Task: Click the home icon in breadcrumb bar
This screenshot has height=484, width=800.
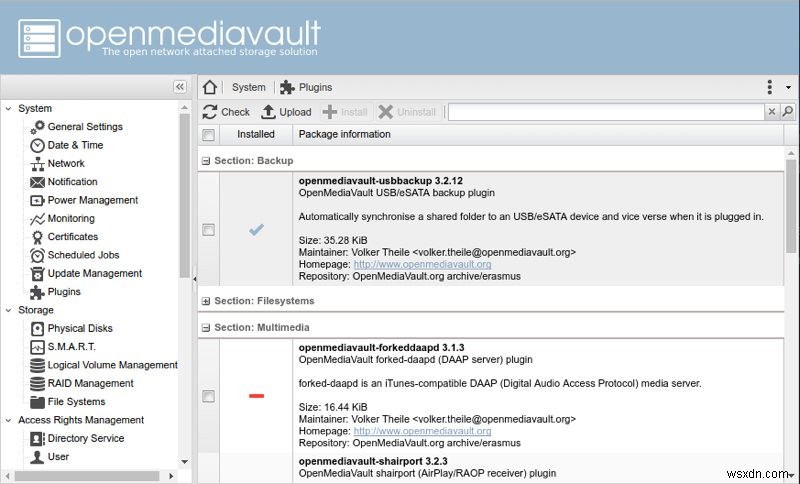Action: coord(210,87)
